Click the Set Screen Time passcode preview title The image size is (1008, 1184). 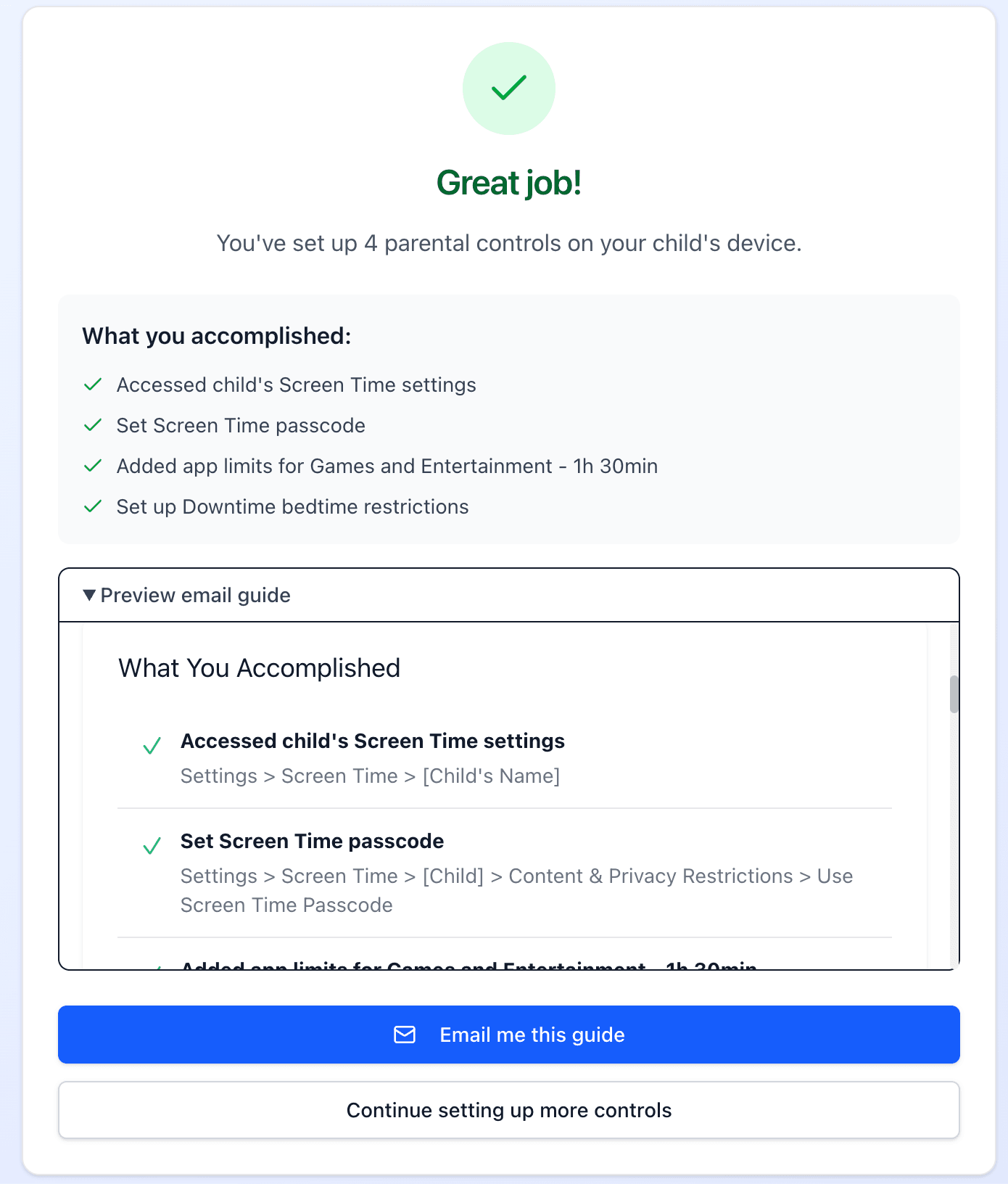click(312, 841)
